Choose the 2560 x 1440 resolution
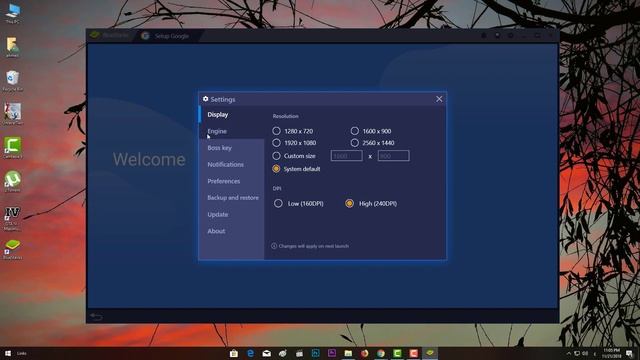The width and height of the screenshot is (640, 360). pyautogui.click(x=355, y=143)
